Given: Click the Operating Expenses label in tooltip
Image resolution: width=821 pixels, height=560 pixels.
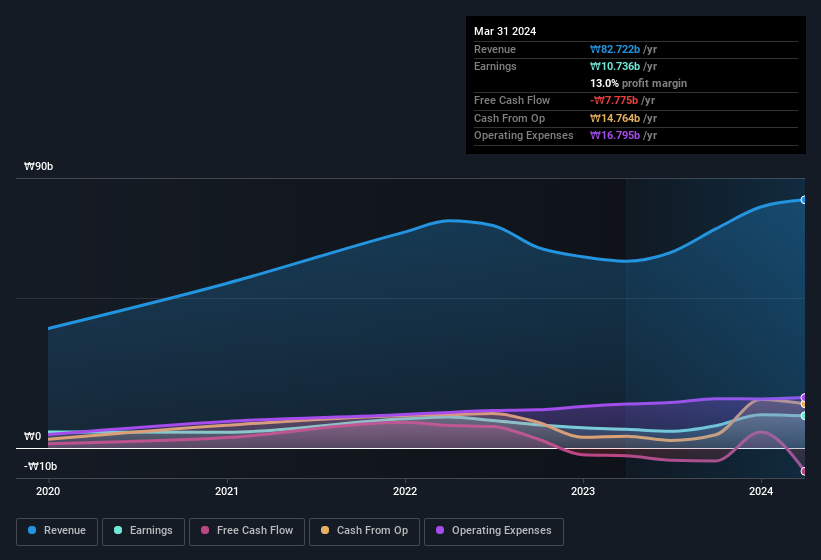Looking at the screenshot, I should click(524, 136).
